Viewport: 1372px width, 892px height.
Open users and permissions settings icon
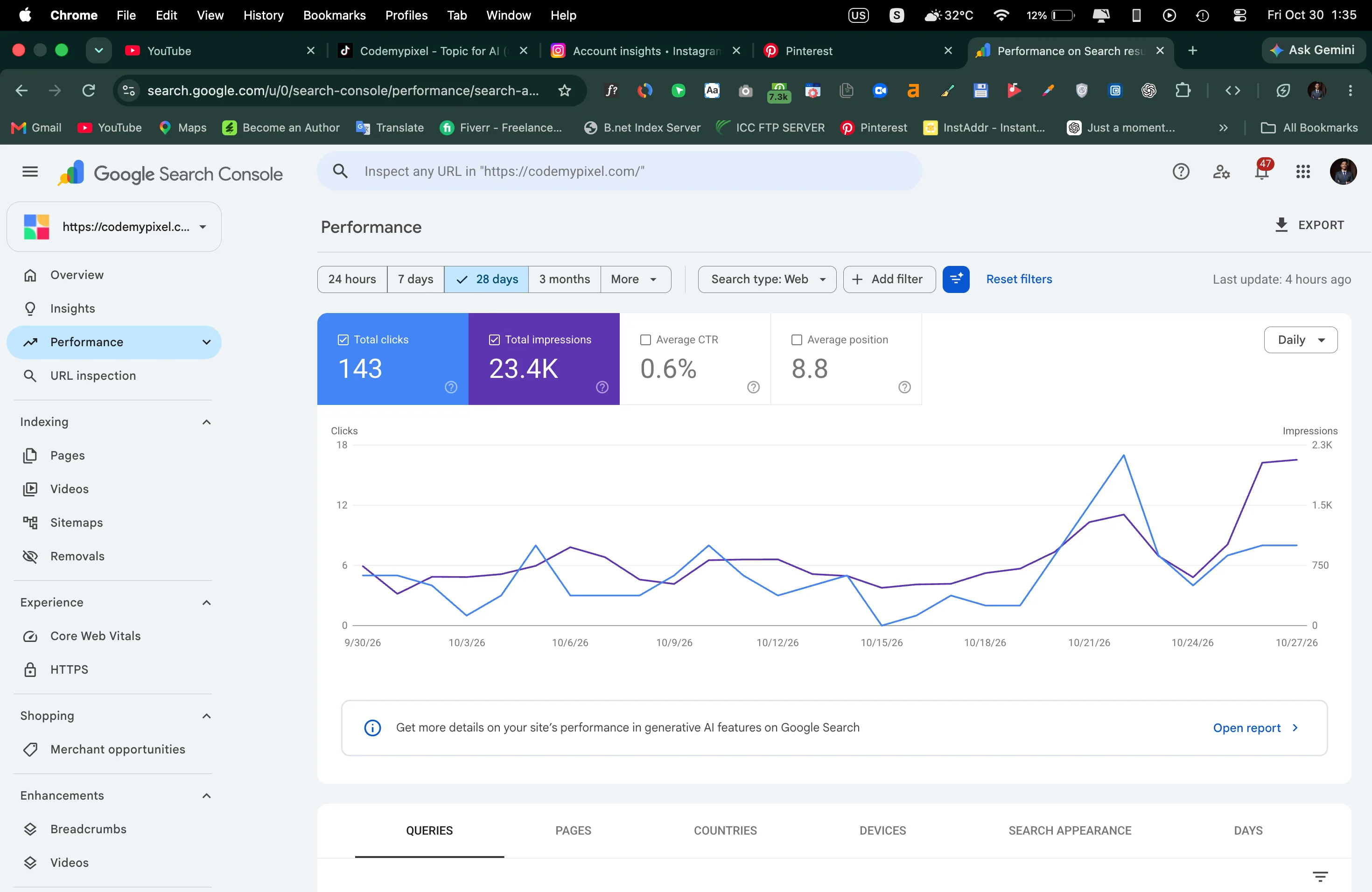(1221, 172)
